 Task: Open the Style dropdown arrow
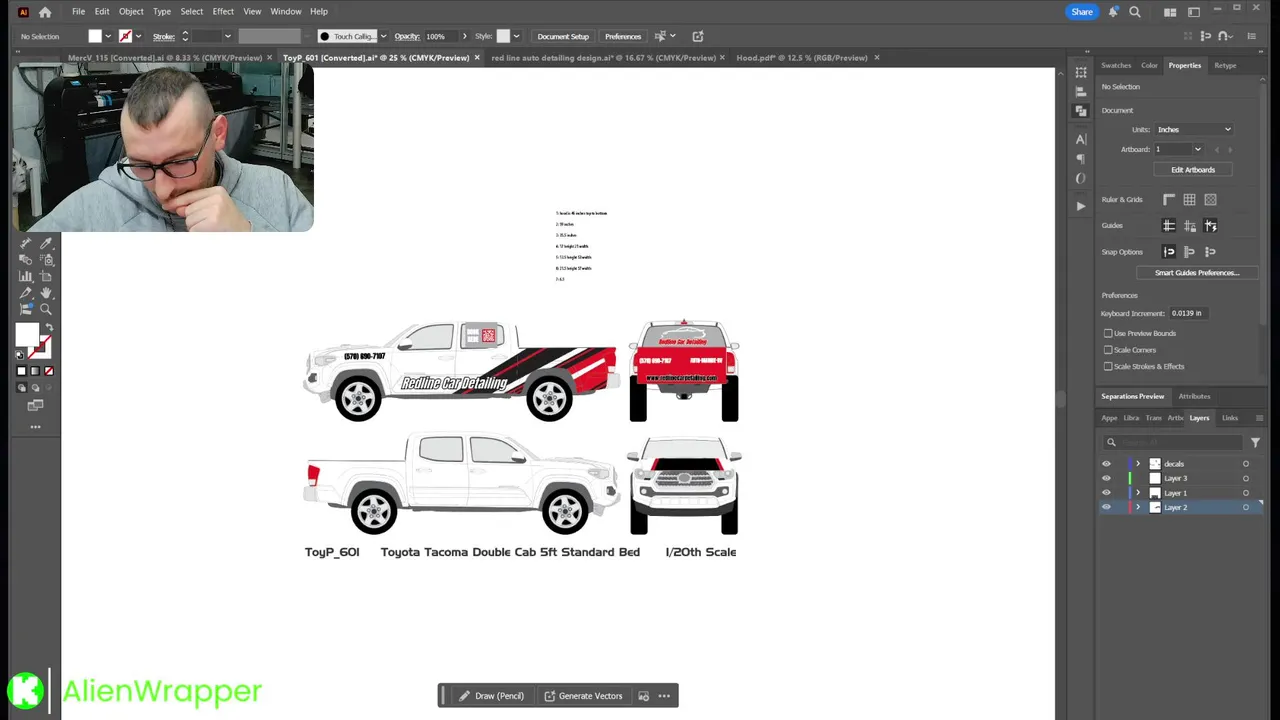pos(518,36)
